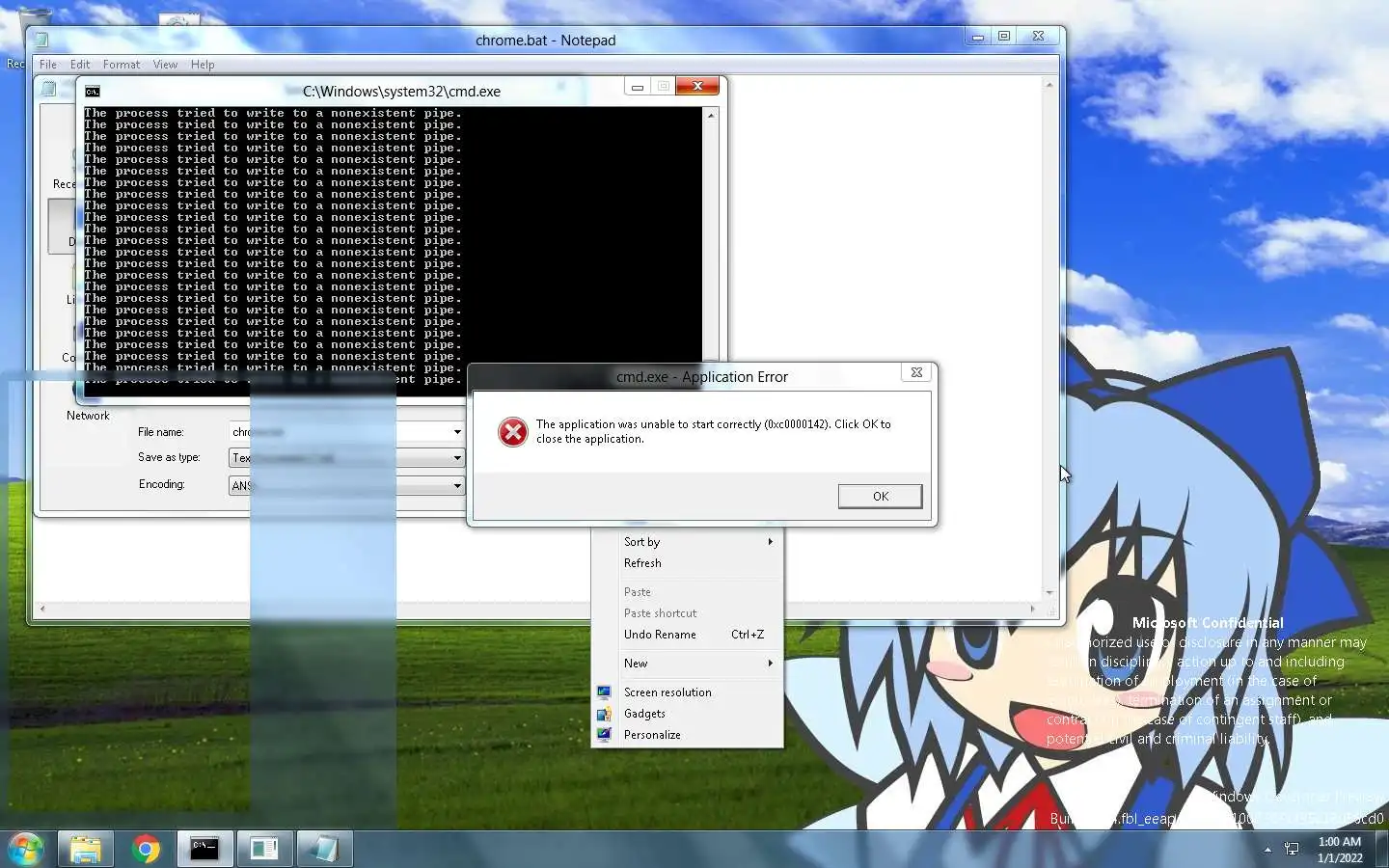Click the network icon in system tray

click(1292, 849)
